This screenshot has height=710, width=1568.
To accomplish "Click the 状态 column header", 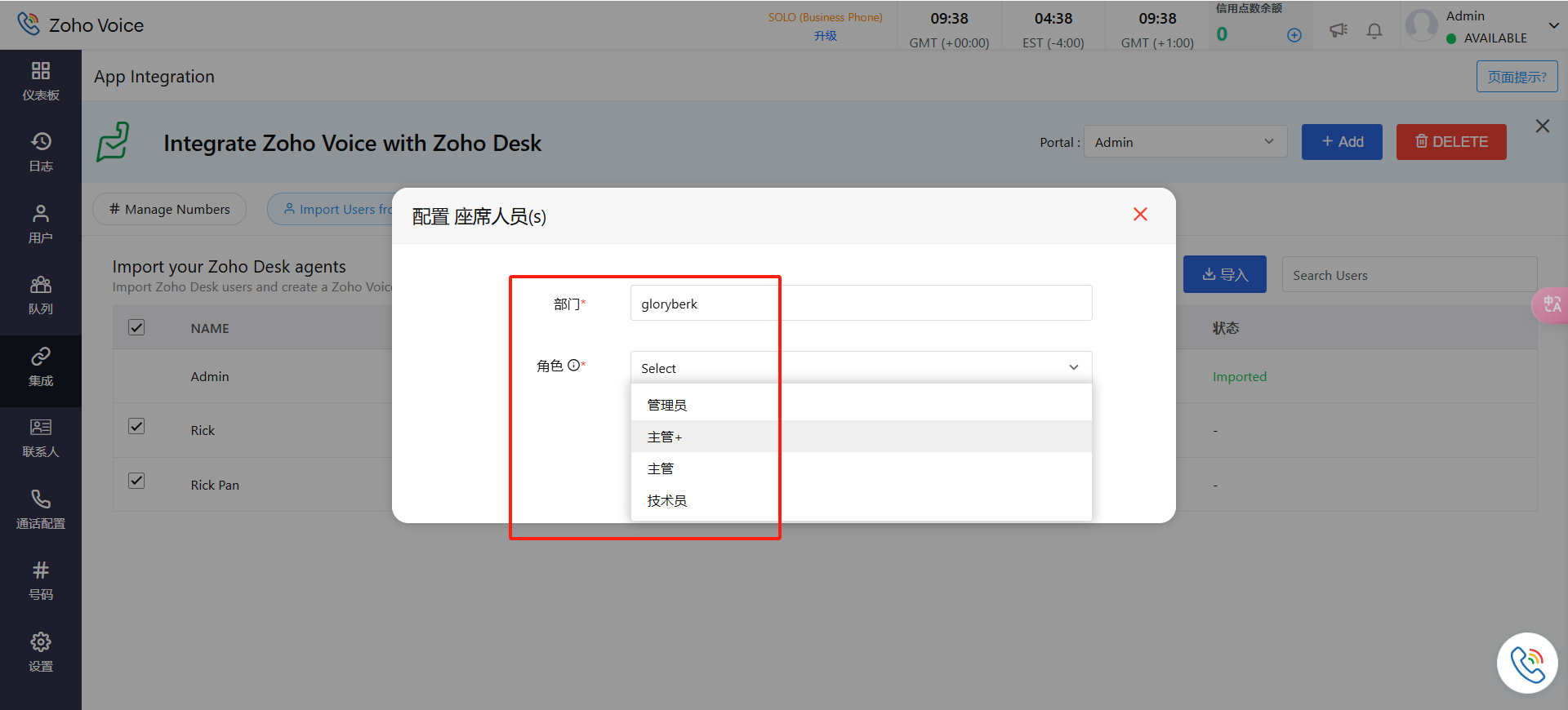I will click(x=1225, y=328).
